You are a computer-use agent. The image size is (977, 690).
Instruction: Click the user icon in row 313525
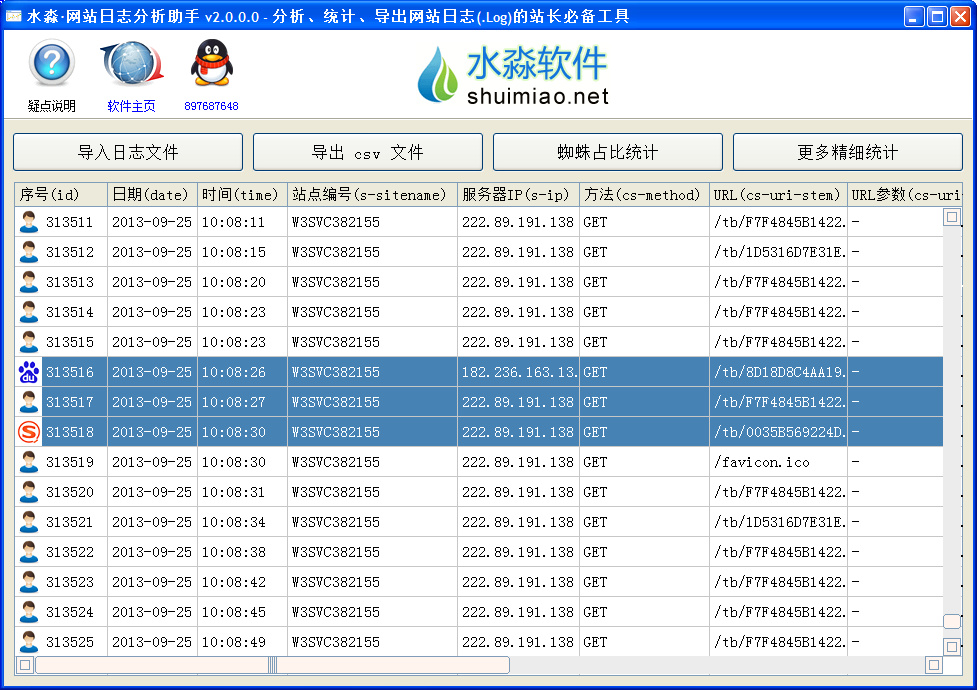(x=29, y=642)
